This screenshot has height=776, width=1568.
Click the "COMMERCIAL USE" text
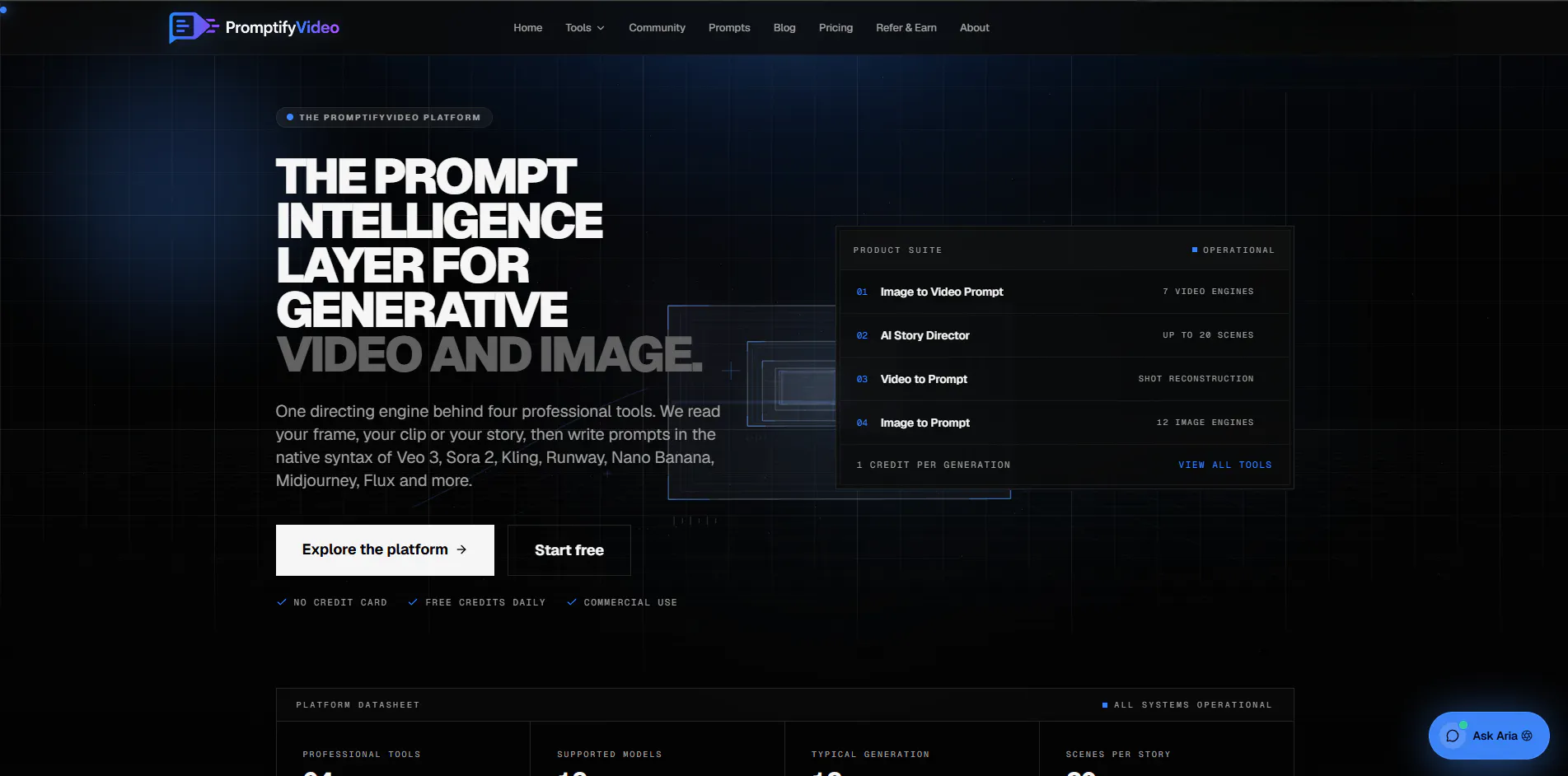(630, 602)
